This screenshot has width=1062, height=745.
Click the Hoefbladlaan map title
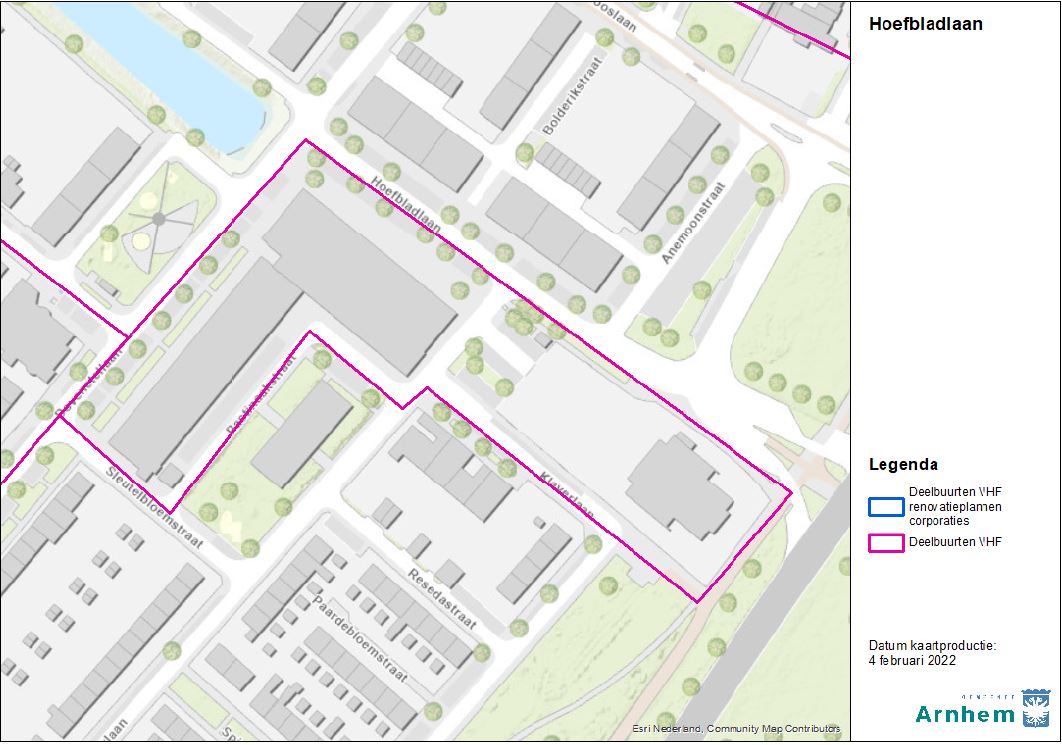click(x=925, y=24)
